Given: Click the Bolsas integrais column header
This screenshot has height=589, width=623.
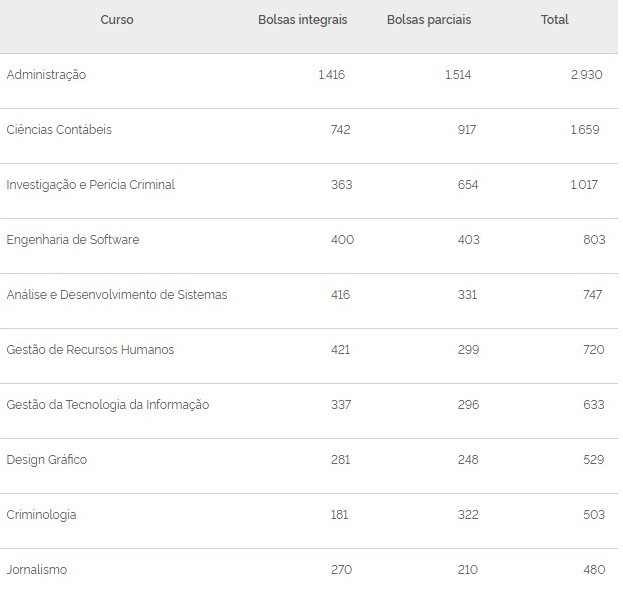Looking at the screenshot, I should (x=302, y=20).
